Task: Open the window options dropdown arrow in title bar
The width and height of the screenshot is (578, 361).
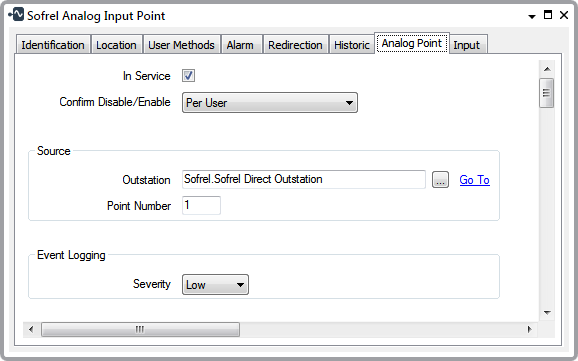Action: pos(532,17)
